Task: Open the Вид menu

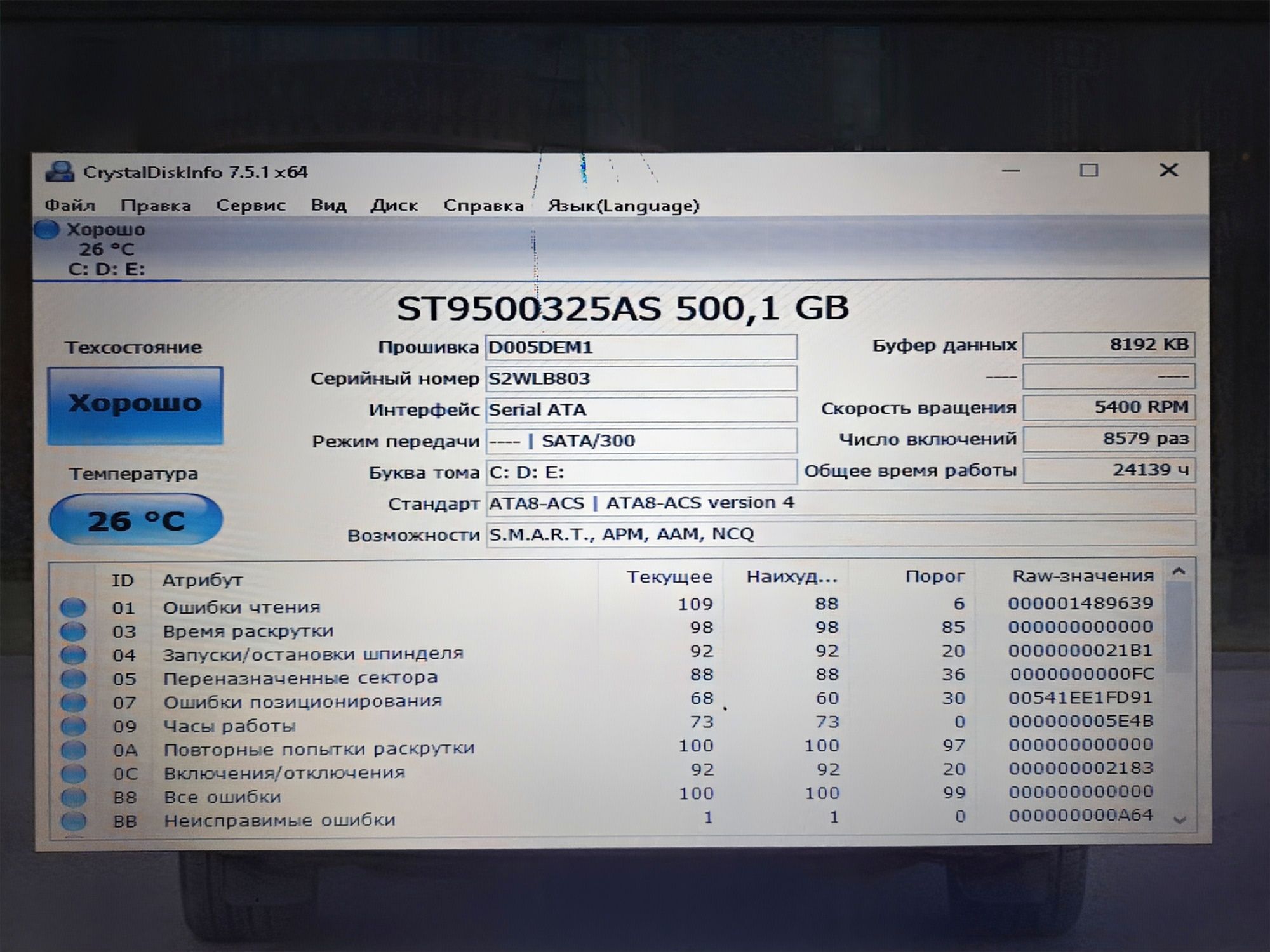Action: pyautogui.click(x=328, y=206)
